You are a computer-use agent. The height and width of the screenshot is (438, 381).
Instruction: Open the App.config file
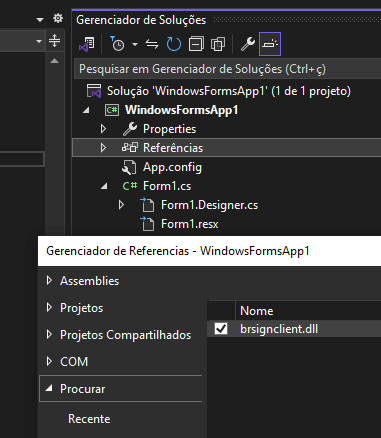point(172,167)
